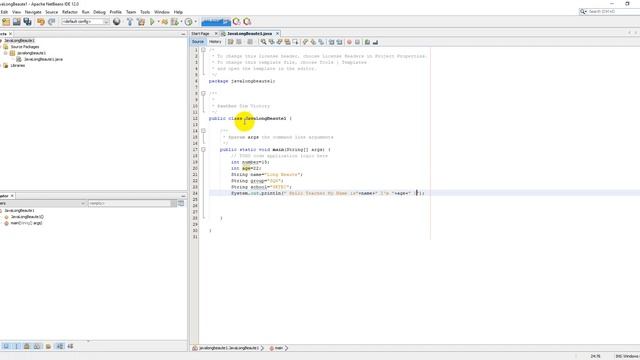Click the Navigator panel settings icon
Image resolution: width=640 pixels, height=360 pixels.
coord(181,203)
